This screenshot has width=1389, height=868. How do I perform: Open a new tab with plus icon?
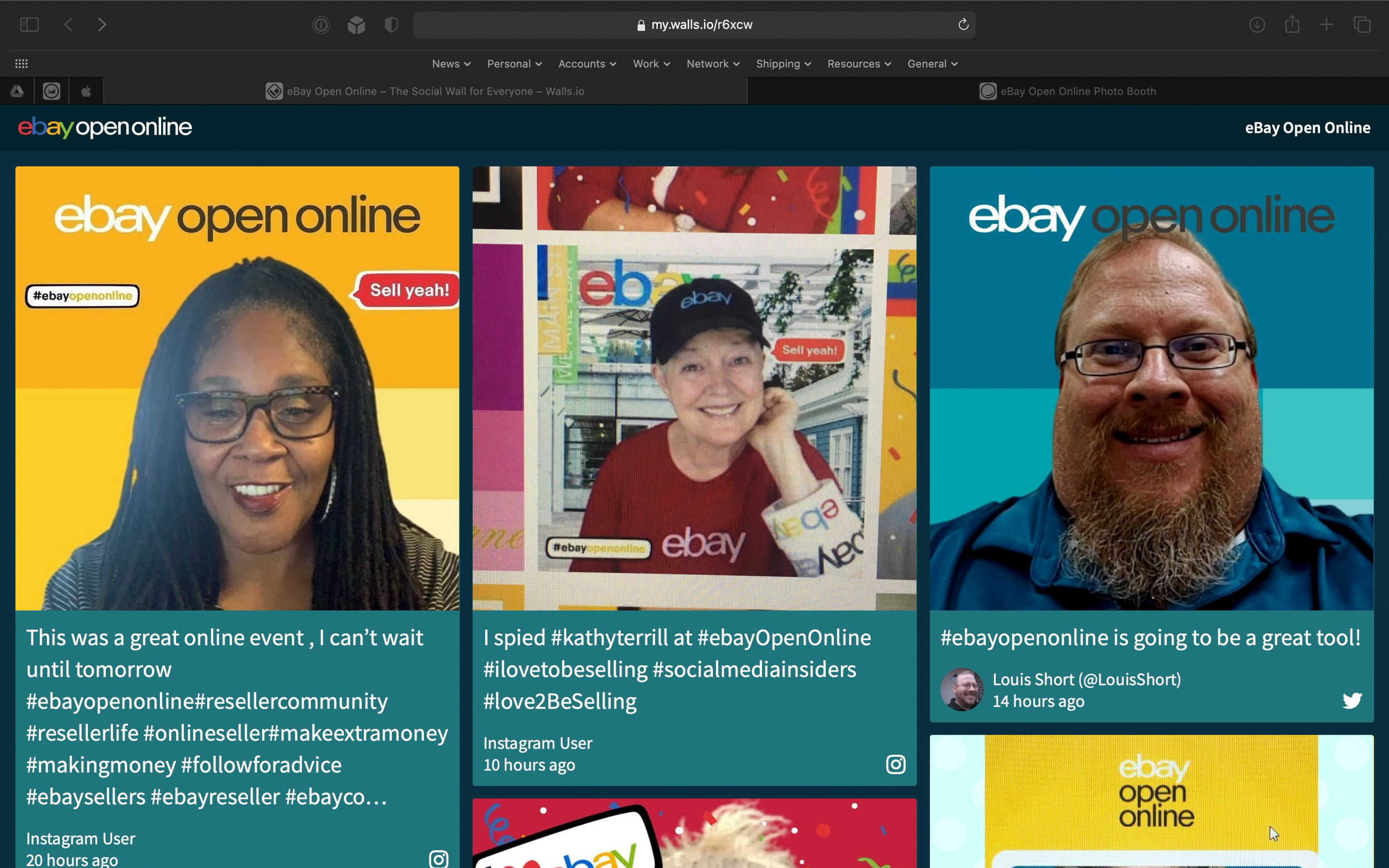1326,24
